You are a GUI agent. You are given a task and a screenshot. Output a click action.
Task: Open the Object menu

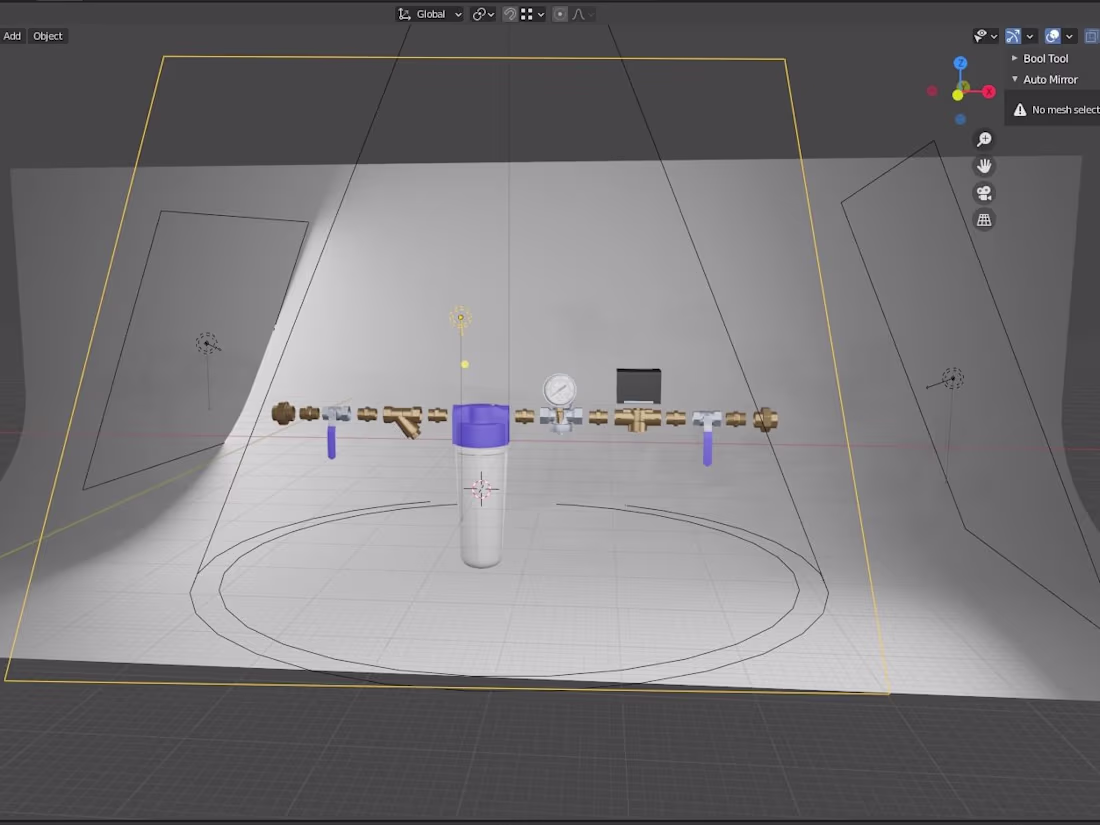tap(47, 35)
